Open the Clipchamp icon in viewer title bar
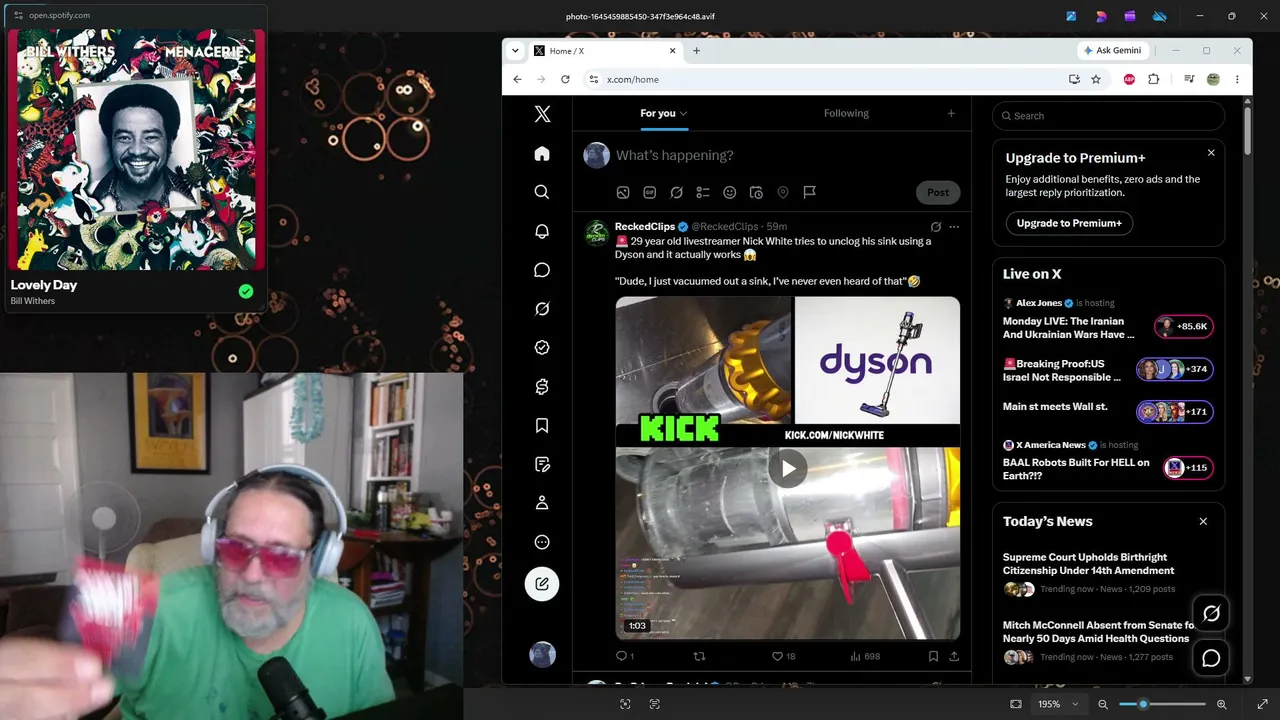1280x720 pixels. click(1130, 16)
